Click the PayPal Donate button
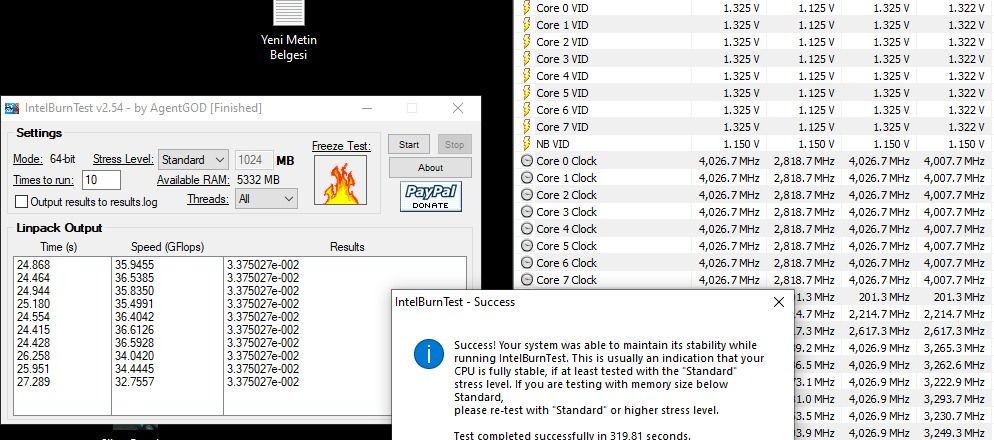The width and height of the screenshot is (994, 440). coord(431,197)
